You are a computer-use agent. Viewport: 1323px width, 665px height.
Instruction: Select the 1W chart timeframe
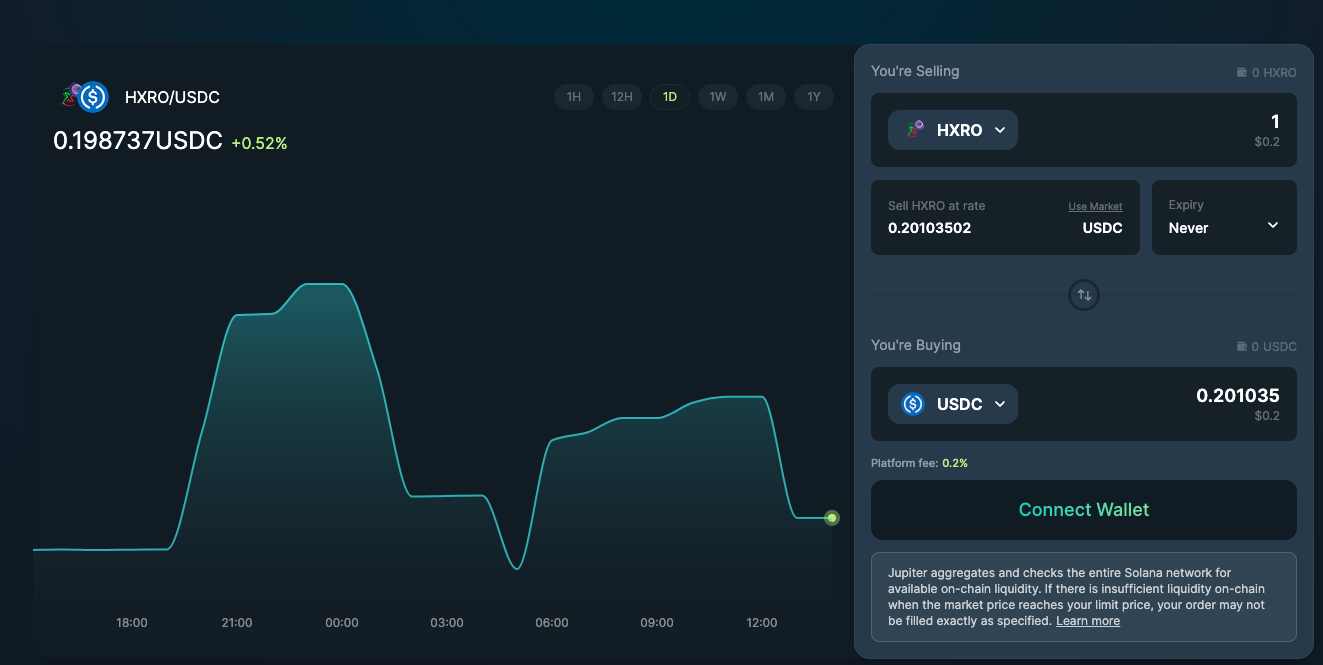click(718, 97)
